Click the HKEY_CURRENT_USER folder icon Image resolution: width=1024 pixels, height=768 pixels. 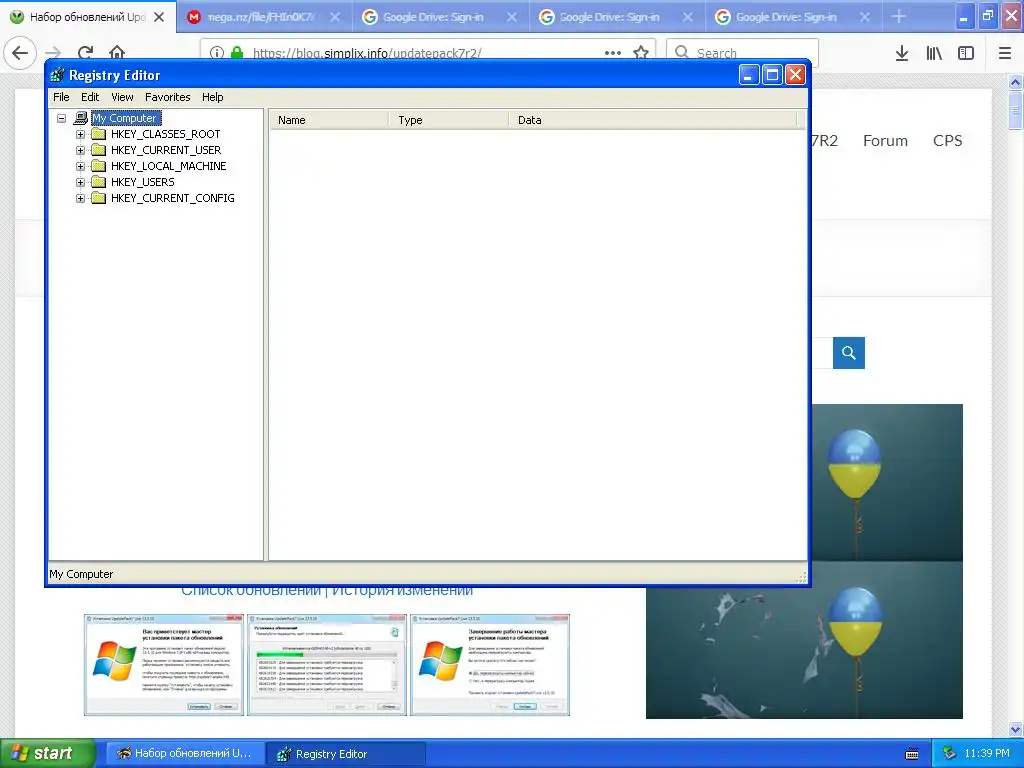tap(99, 150)
